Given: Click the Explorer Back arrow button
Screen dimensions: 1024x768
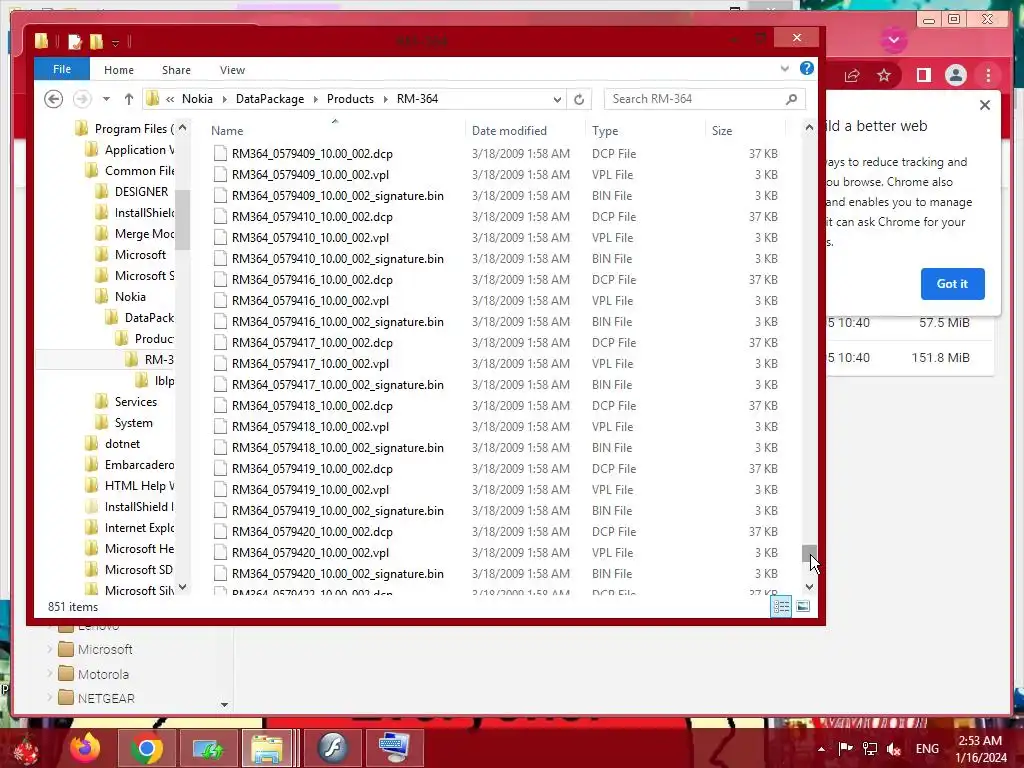Looking at the screenshot, I should (54, 99).
